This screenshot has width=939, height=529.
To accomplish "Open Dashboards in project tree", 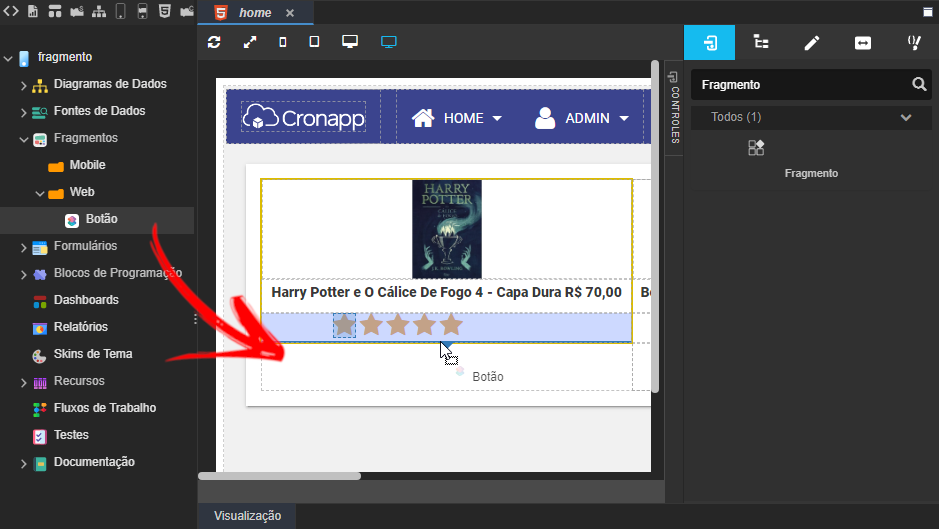I will (86, 300).
